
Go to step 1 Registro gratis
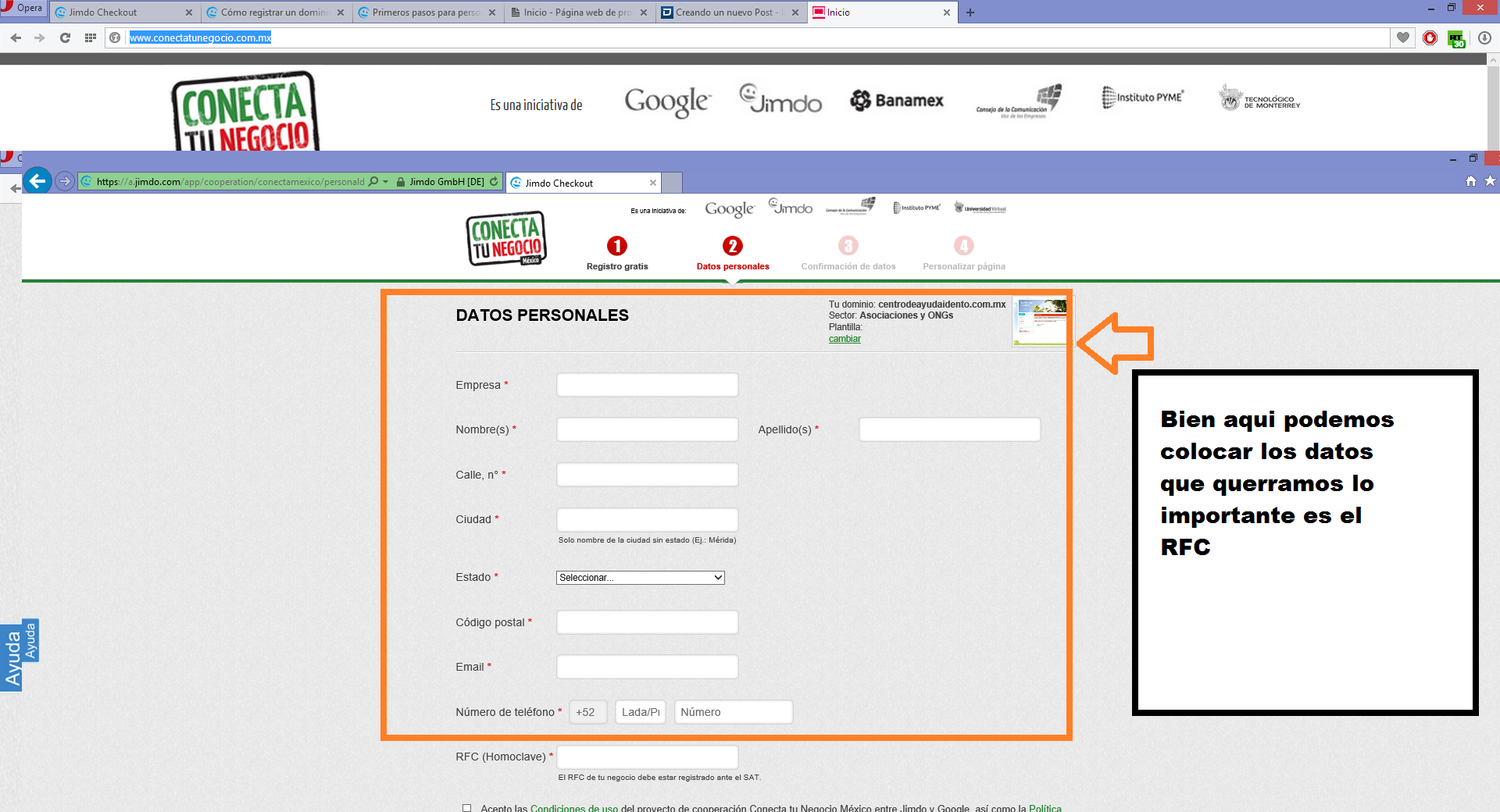coord(617,253)
